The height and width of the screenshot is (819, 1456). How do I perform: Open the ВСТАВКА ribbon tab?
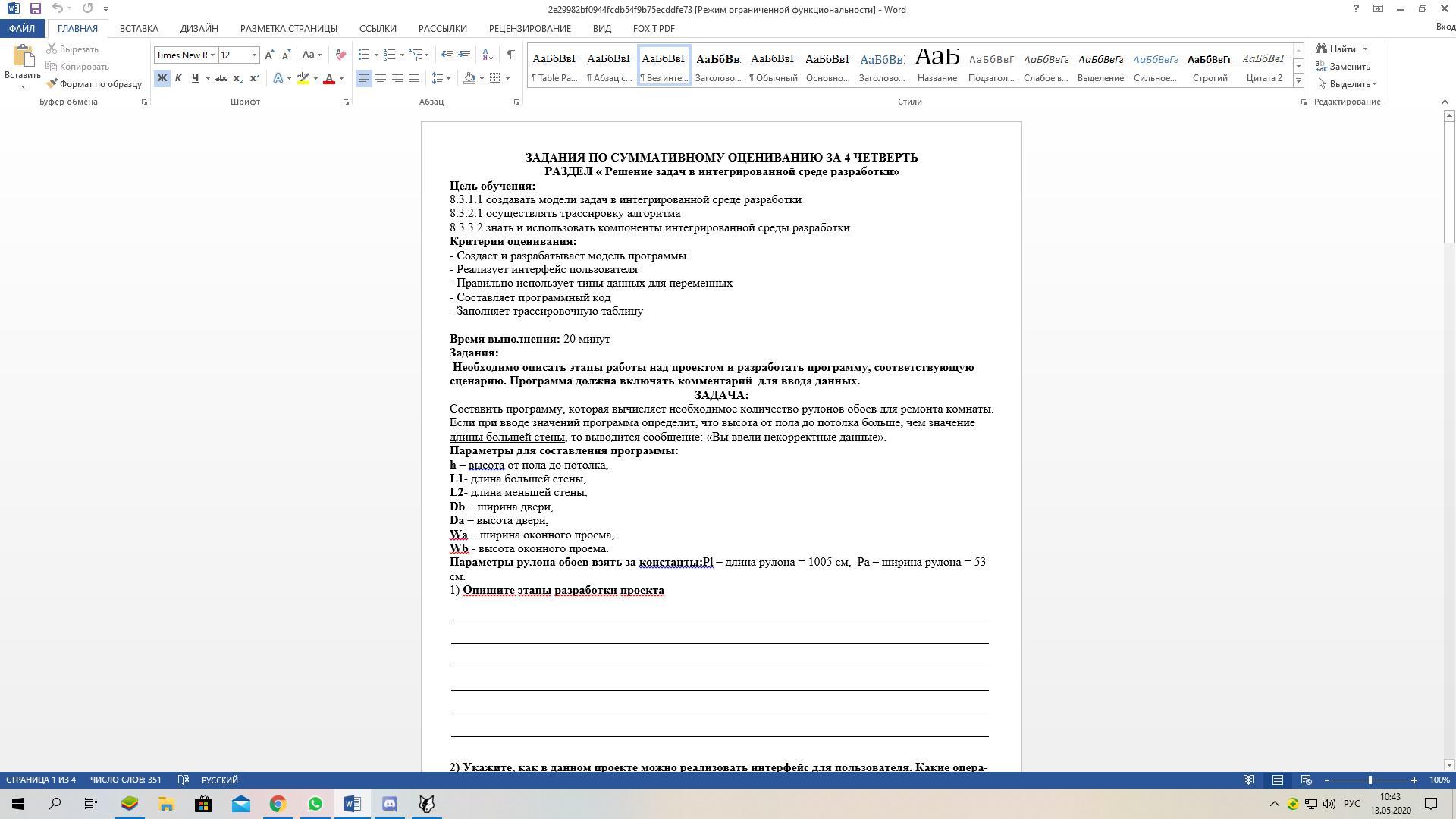tap(139, 28)
